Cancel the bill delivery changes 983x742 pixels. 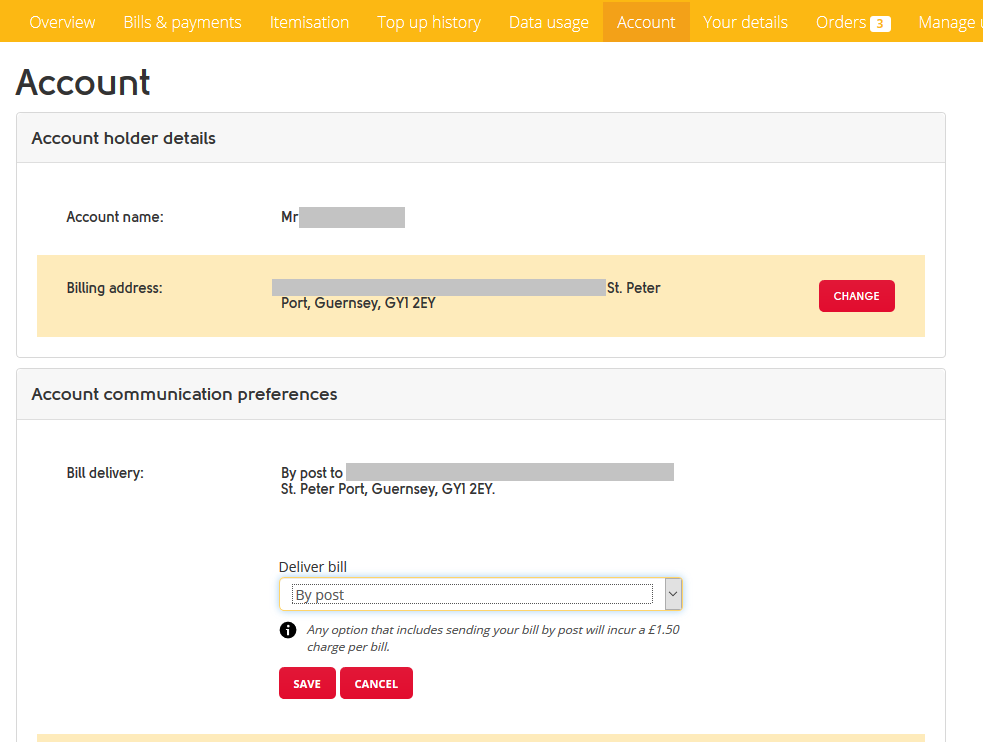376,684
